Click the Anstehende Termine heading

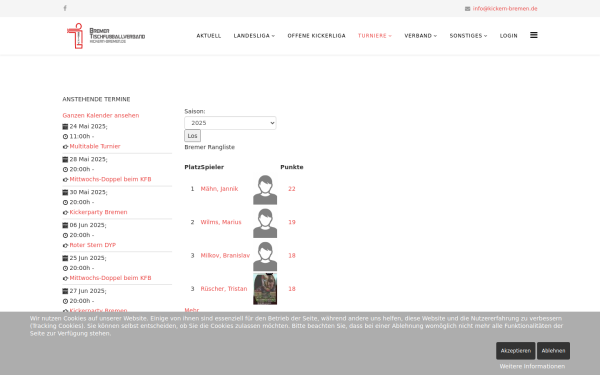click(96, 99)
